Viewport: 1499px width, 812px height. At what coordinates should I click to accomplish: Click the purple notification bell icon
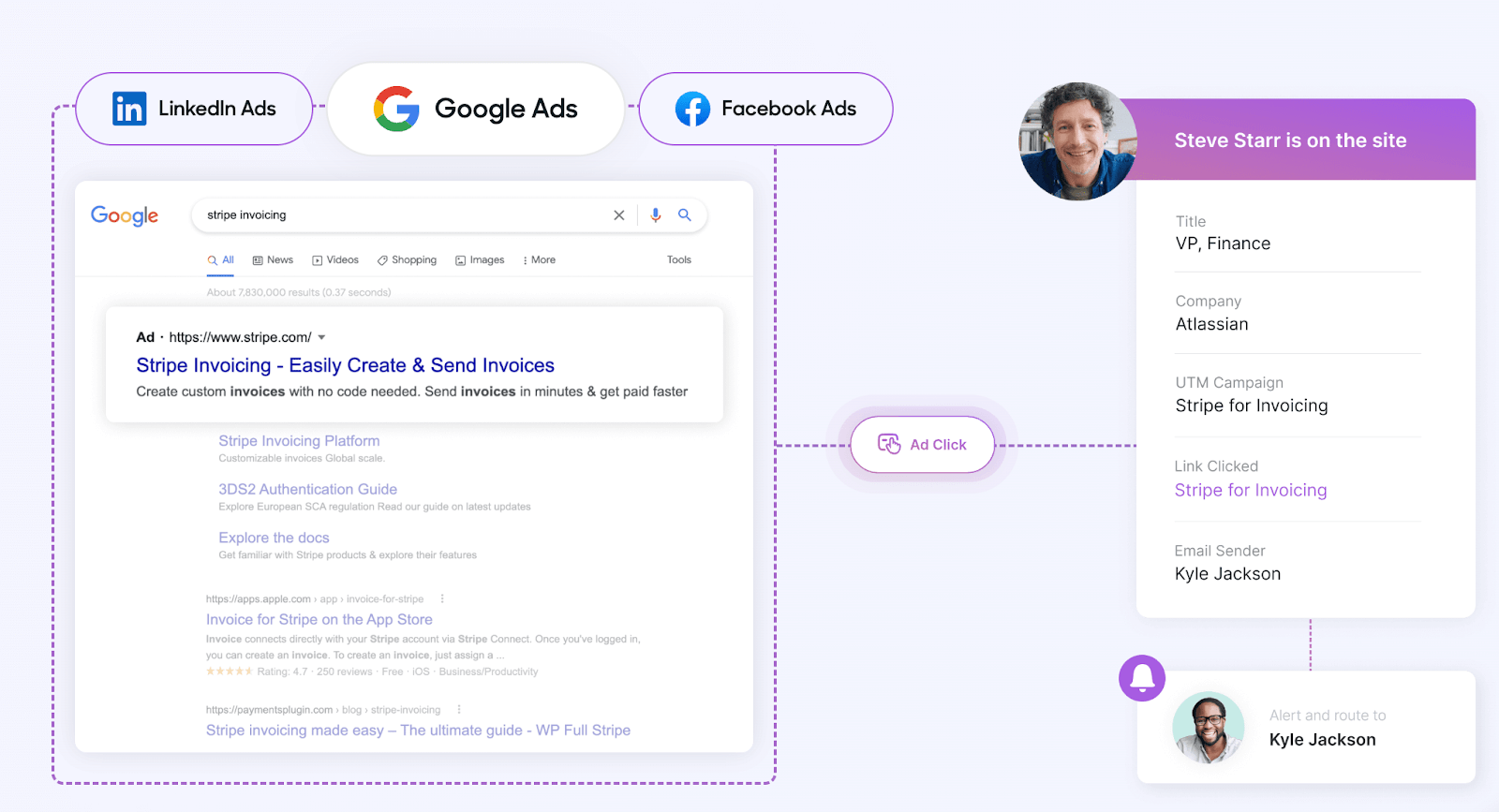pyautogui.click(x=1142, y=678)
